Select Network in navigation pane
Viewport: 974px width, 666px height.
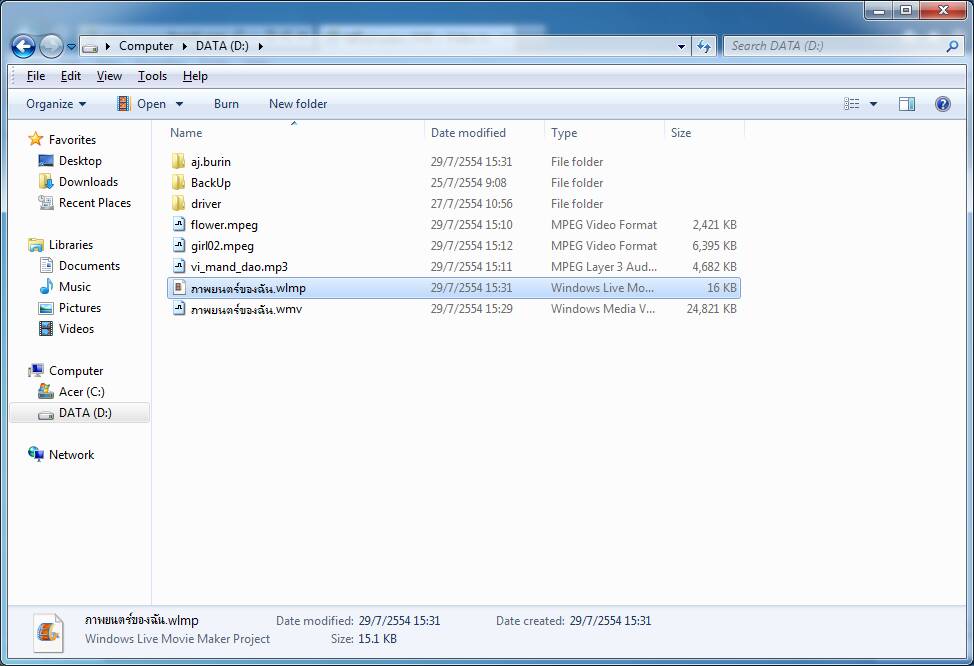(71, 455)
